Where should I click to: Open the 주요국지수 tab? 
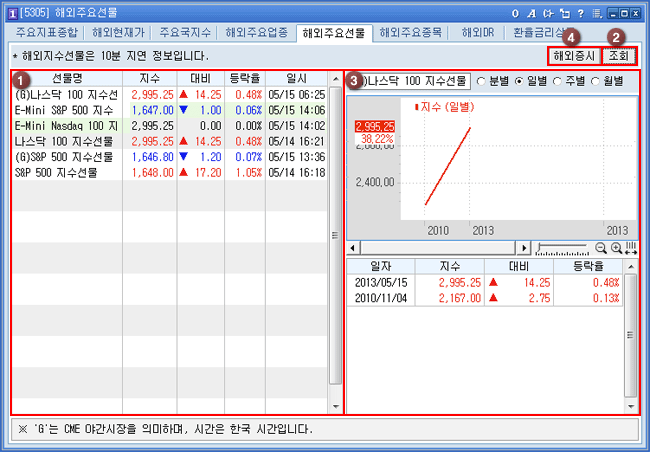coord(187,32)
